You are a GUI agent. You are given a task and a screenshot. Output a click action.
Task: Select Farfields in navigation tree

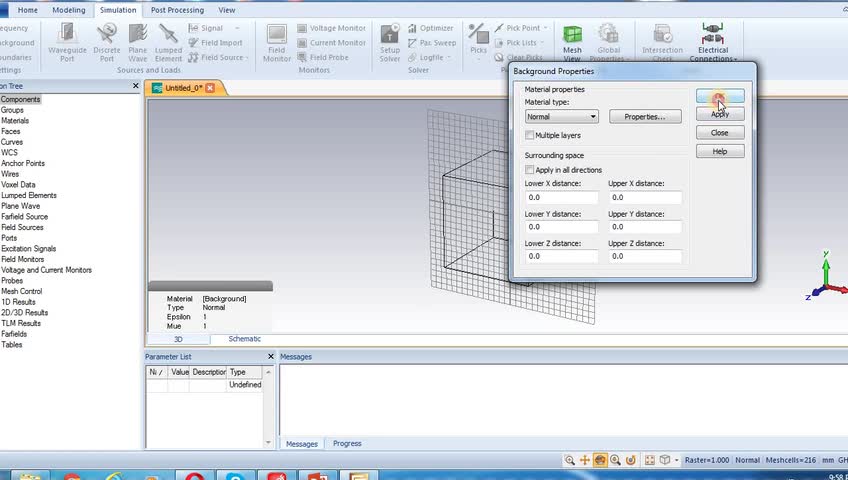pos(14,334)
